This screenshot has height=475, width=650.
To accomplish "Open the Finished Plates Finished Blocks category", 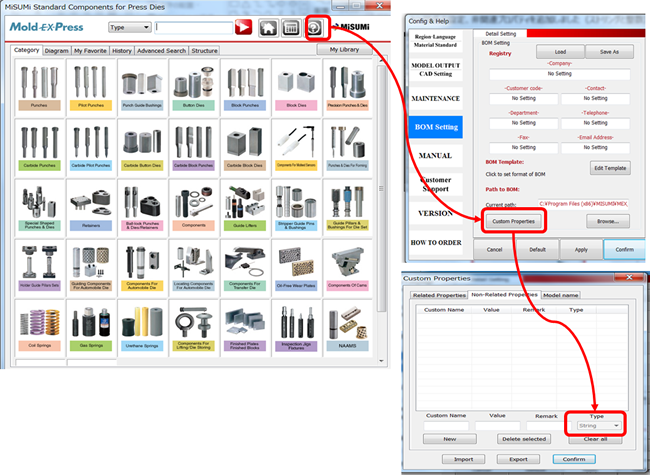I will (245, 328).
